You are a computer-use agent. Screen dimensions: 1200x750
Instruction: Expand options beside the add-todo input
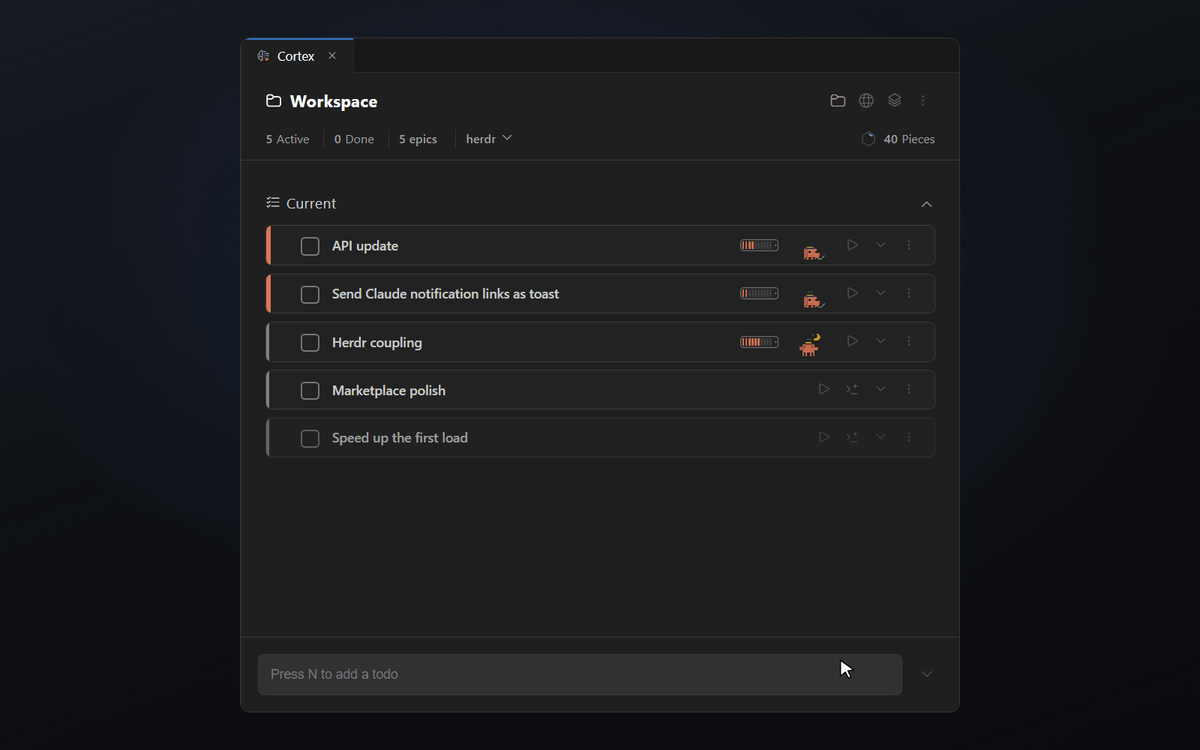(927, 674)
